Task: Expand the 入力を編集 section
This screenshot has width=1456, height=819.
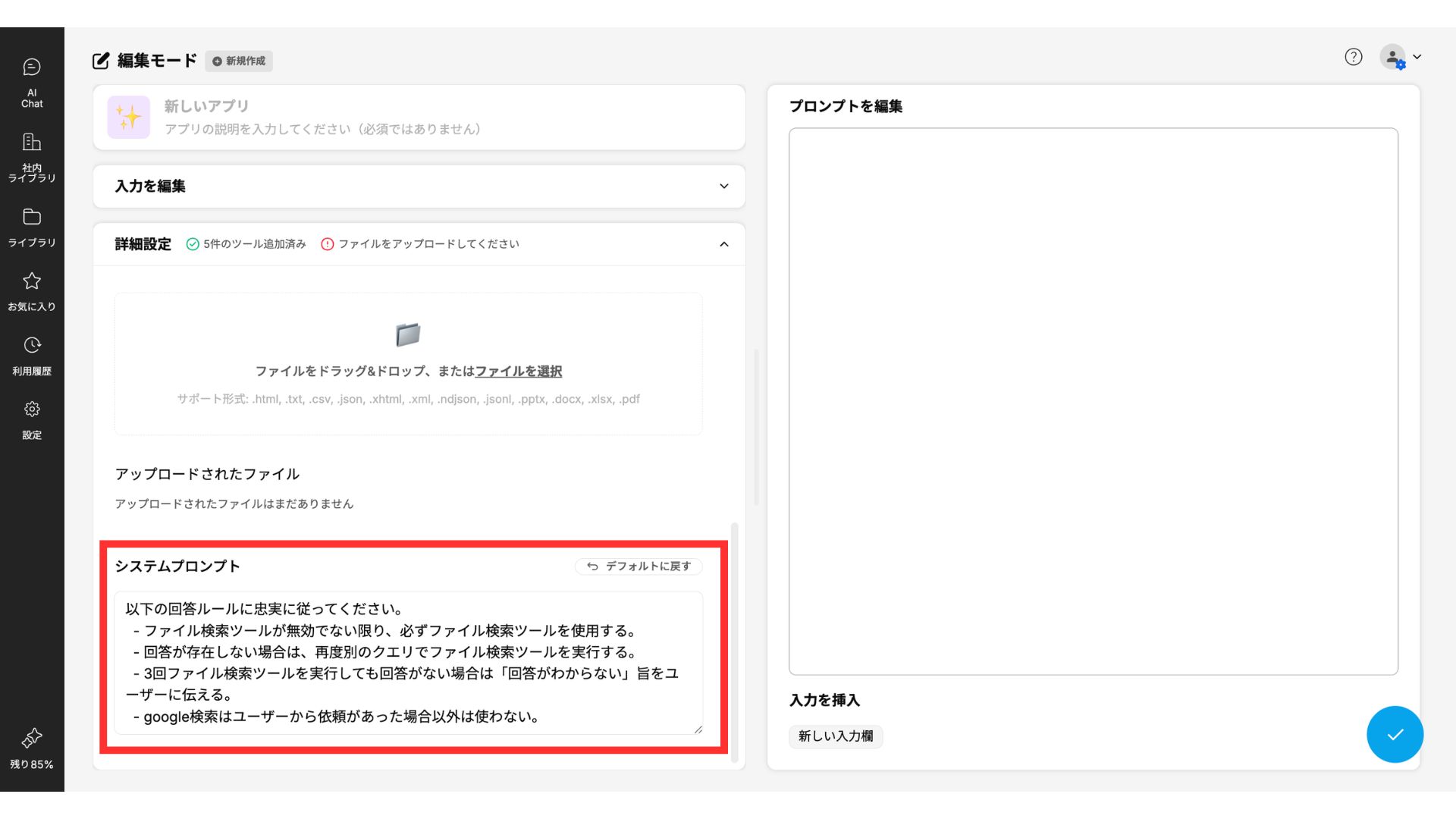Action: [723, 187]
